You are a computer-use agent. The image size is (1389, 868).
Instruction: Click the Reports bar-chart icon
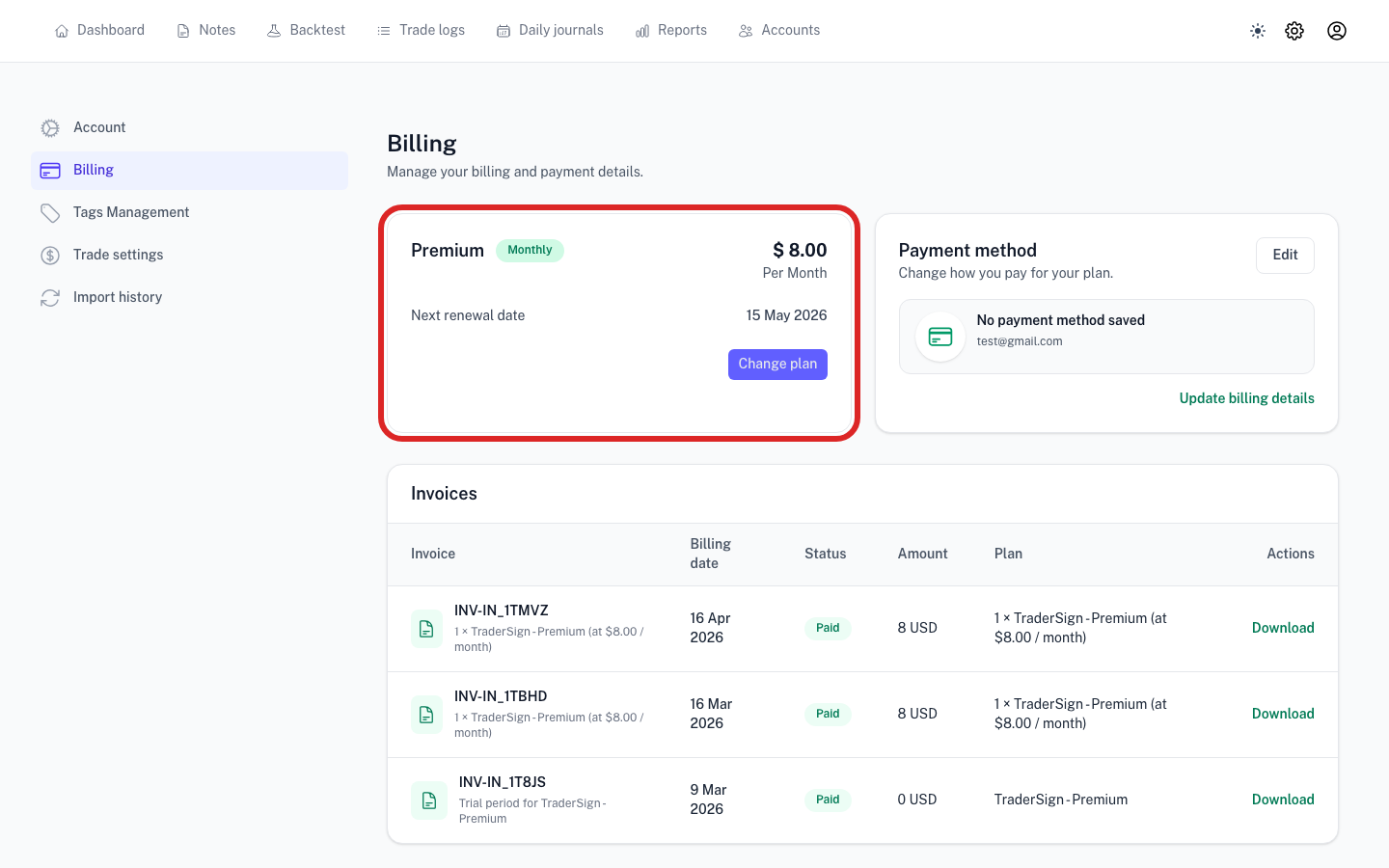point(642,30)
